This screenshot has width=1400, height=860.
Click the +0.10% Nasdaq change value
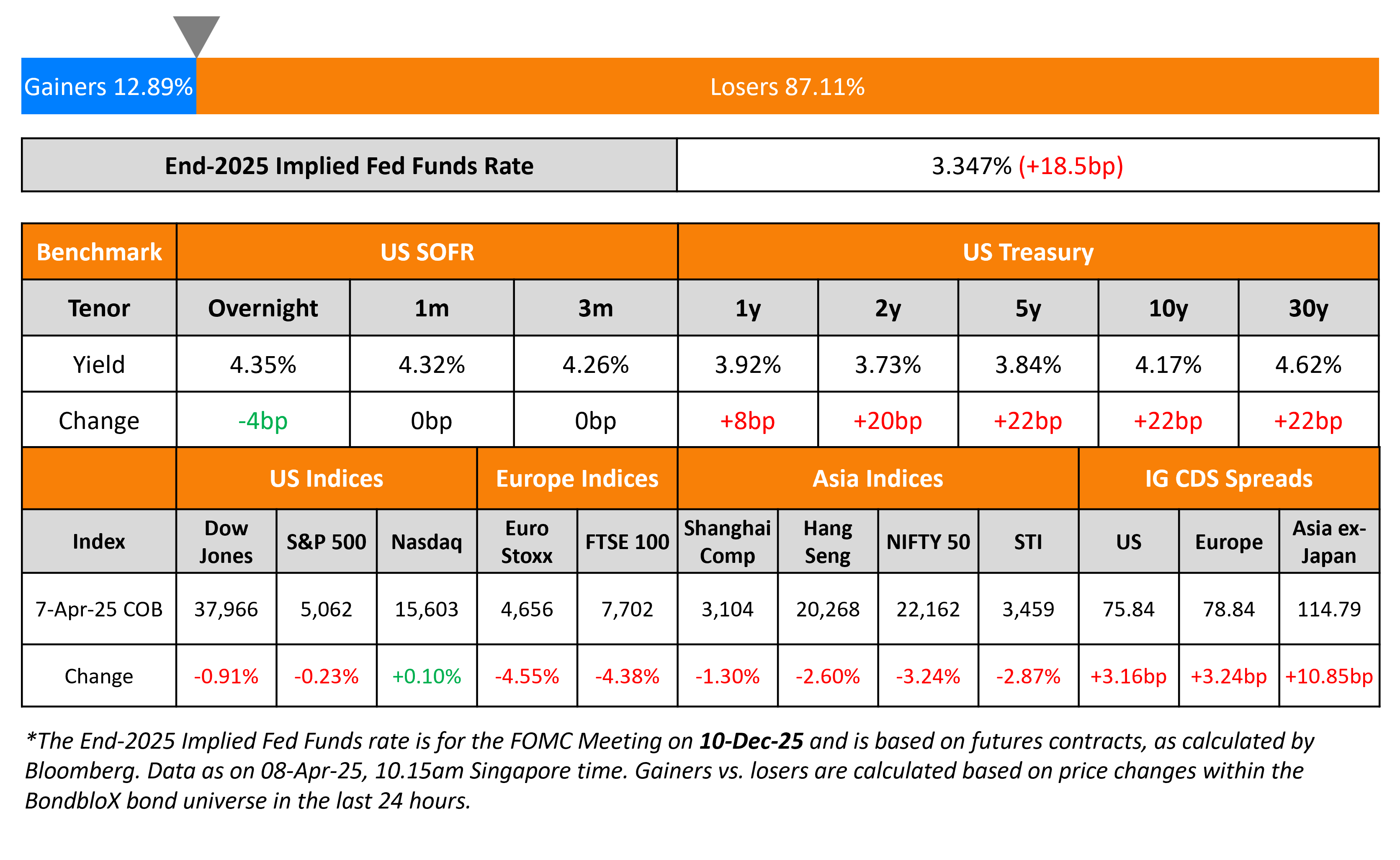click(426, 676)
